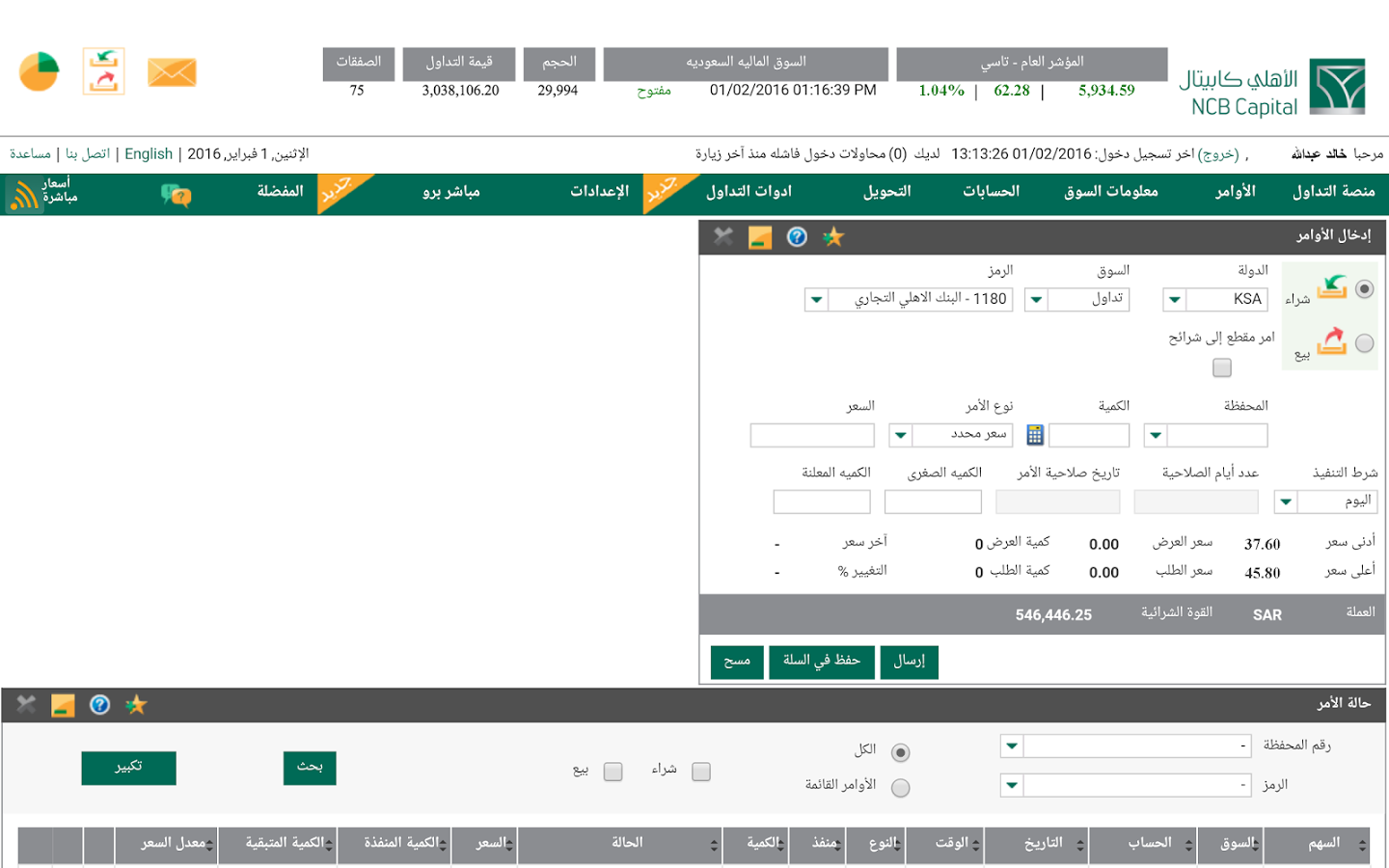Check the buy (شراء) filter checkbox
Image resolution: width=1389 pixels, height=868 pixels.
point(701,772)
